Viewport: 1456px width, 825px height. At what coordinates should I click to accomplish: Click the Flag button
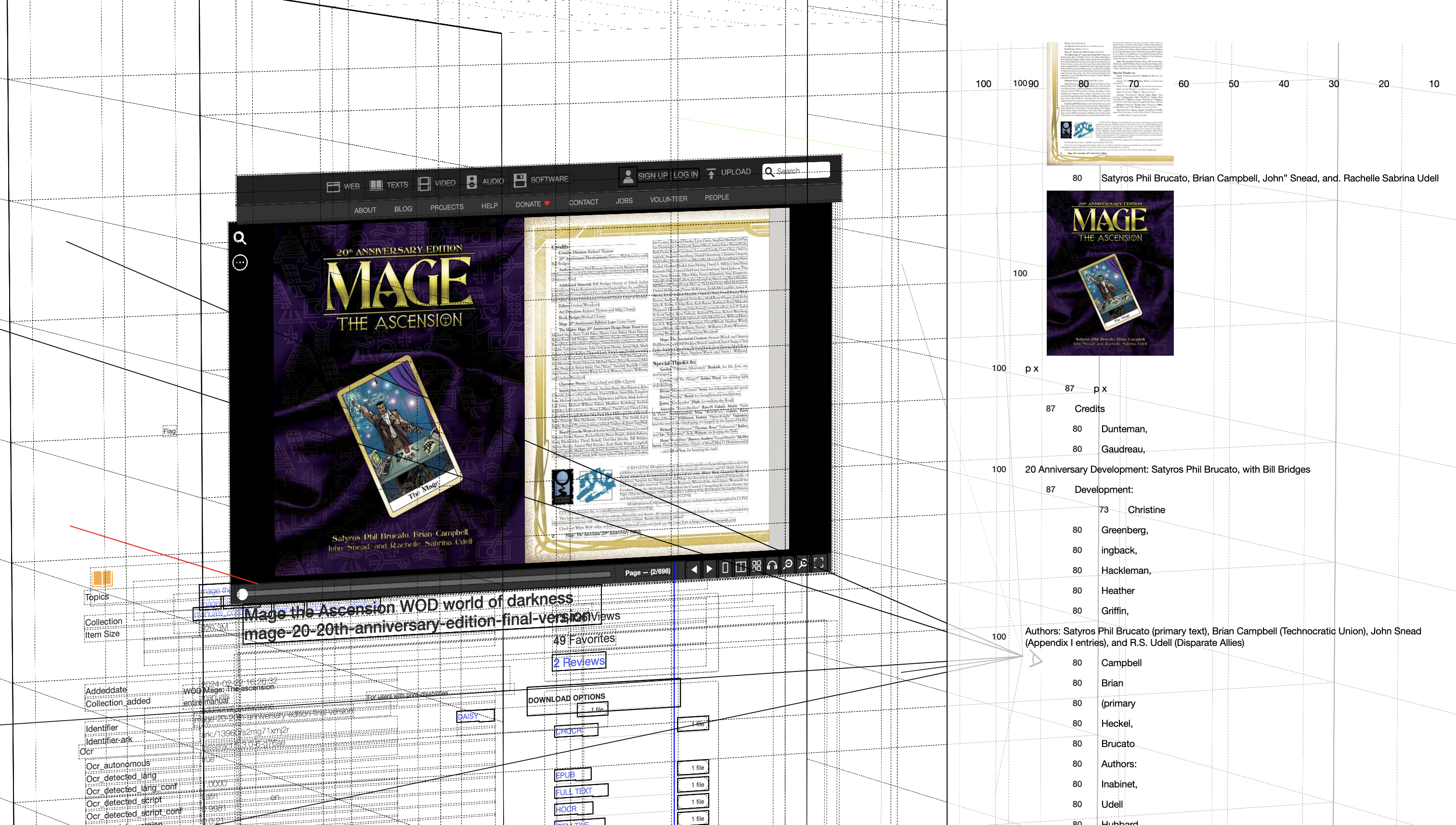click(169, 431)
